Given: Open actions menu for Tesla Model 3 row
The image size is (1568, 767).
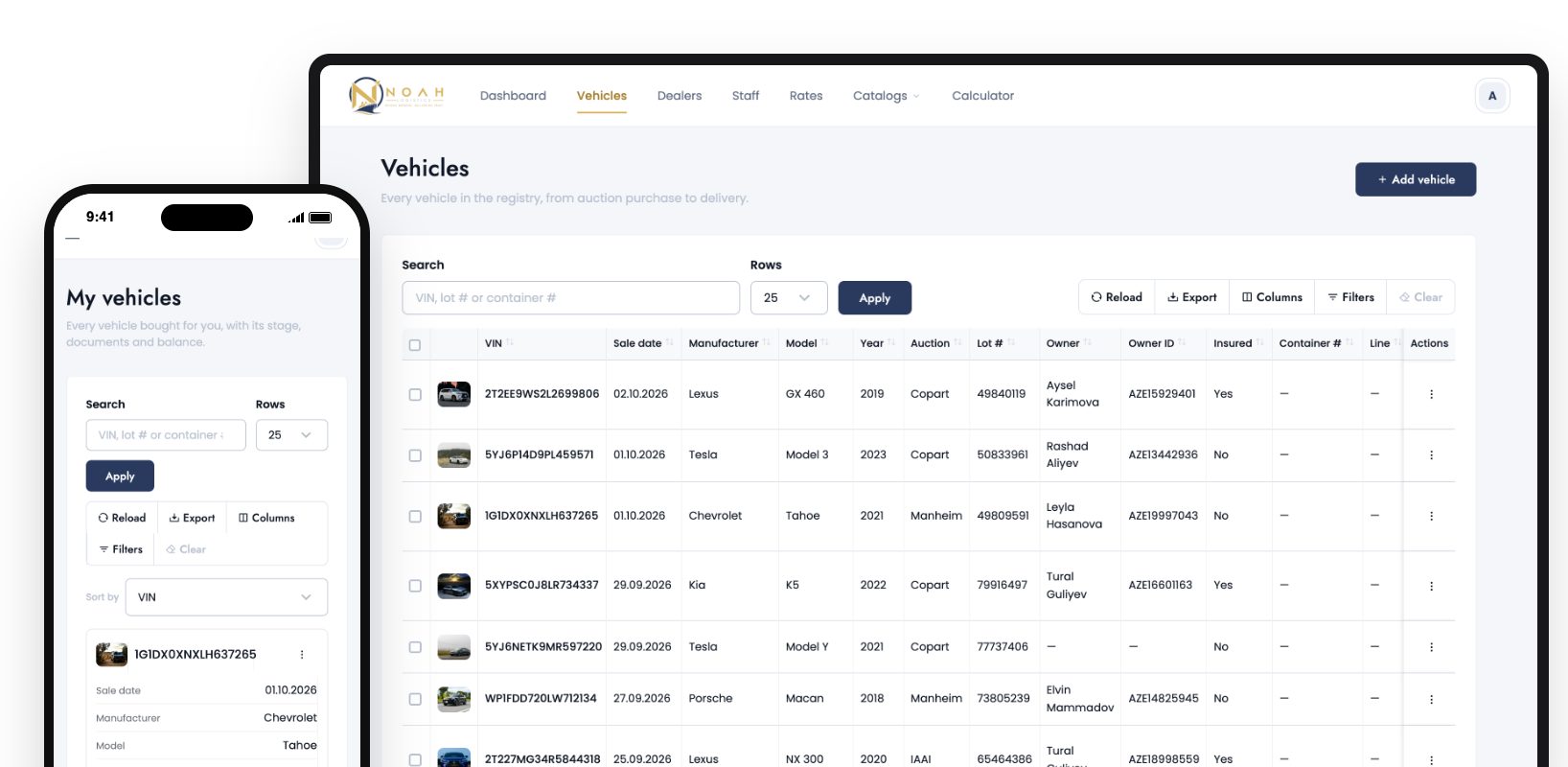Looking at the screenshot, I should pyautogui.click(x=1431, y=455).
